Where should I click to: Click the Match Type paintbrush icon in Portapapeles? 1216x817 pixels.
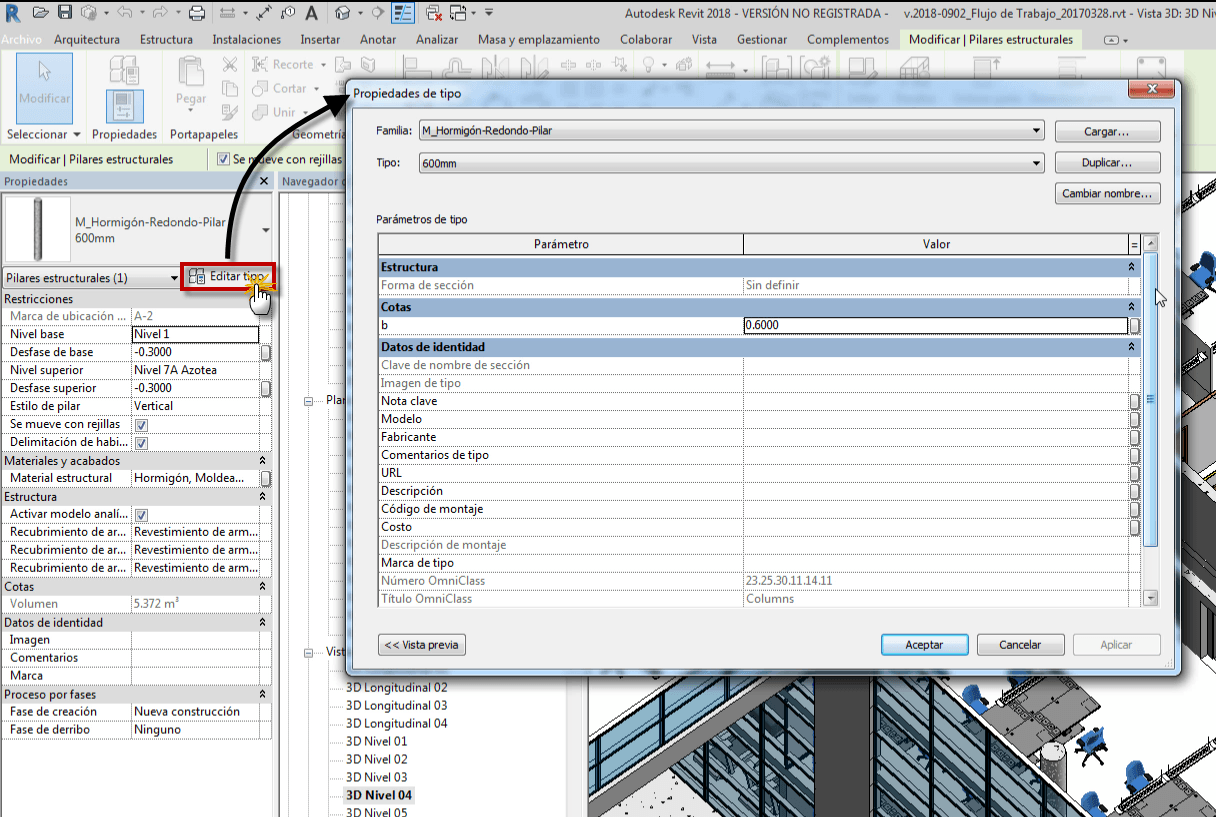point(230,113)
